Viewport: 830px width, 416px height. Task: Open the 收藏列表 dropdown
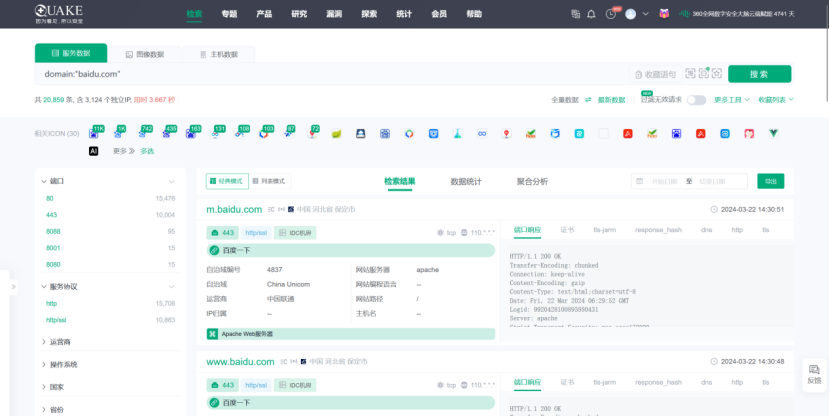click(x=776, y=100)
